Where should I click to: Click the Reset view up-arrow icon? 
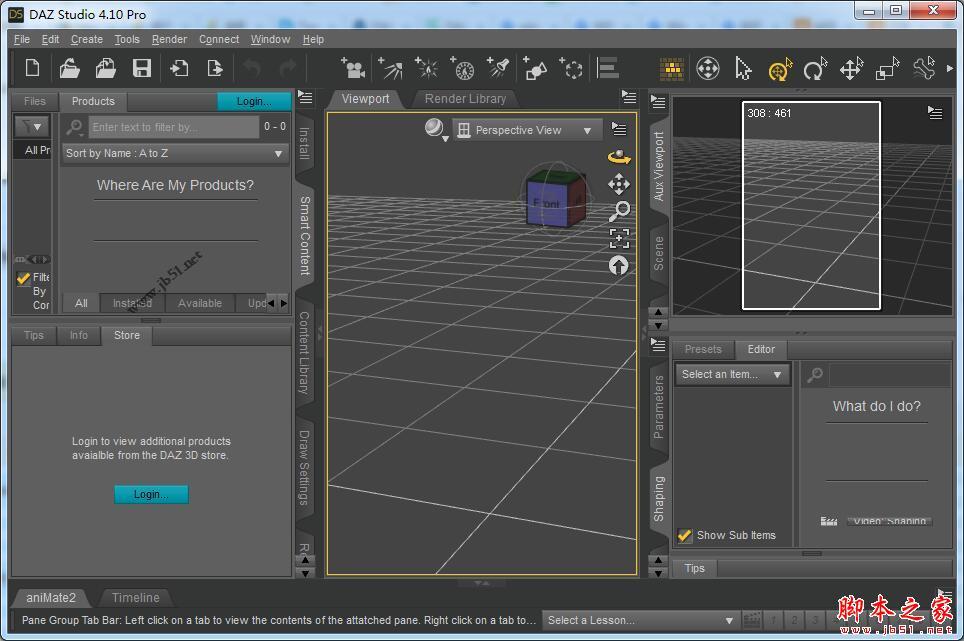pos(618,265)
